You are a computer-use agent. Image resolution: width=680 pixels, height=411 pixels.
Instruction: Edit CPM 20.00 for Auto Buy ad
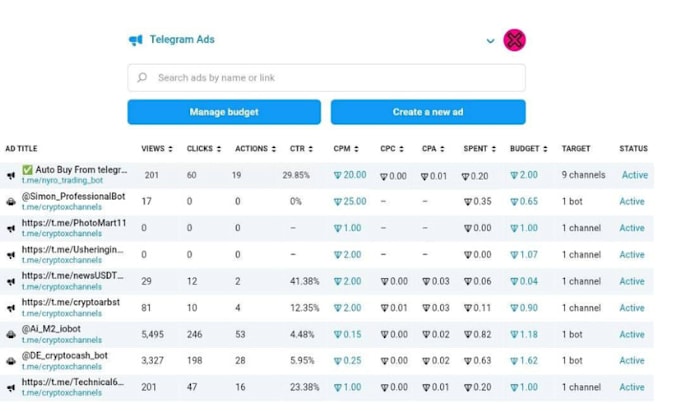click(x=350, y=175)
